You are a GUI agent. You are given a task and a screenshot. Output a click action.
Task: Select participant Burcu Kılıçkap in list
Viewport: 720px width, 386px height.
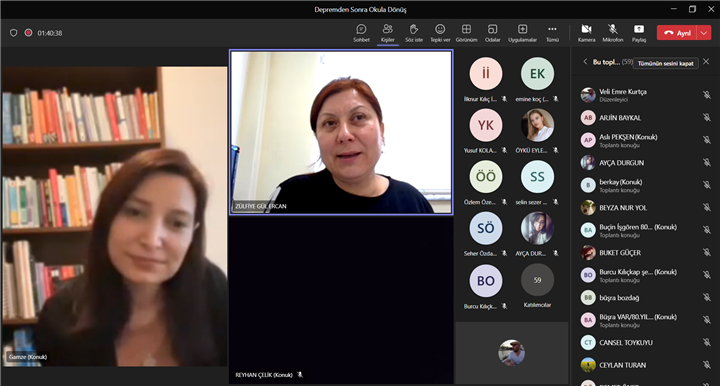[x=646, y=275]
